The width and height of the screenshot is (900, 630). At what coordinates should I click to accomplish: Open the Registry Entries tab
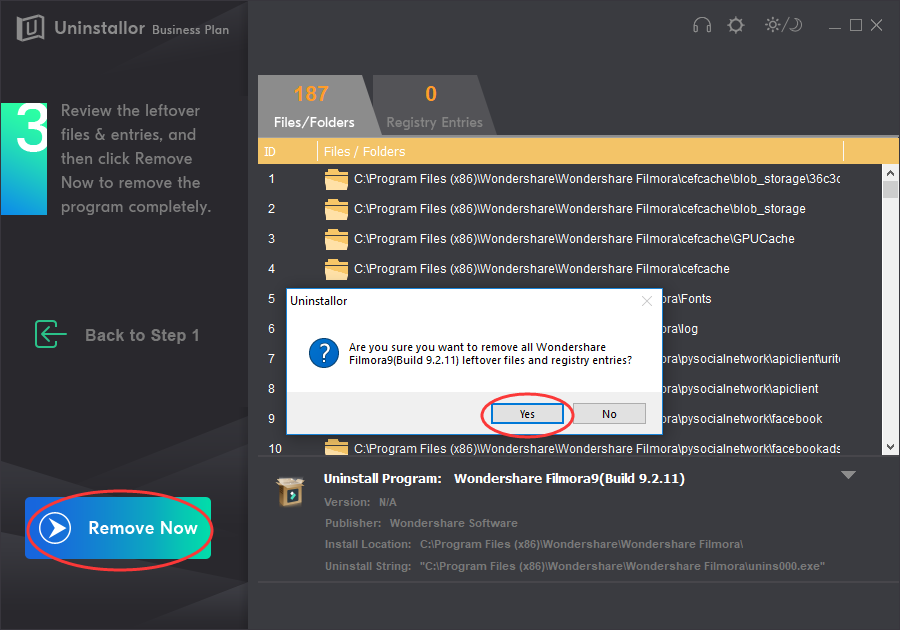(x=434, y=105)
